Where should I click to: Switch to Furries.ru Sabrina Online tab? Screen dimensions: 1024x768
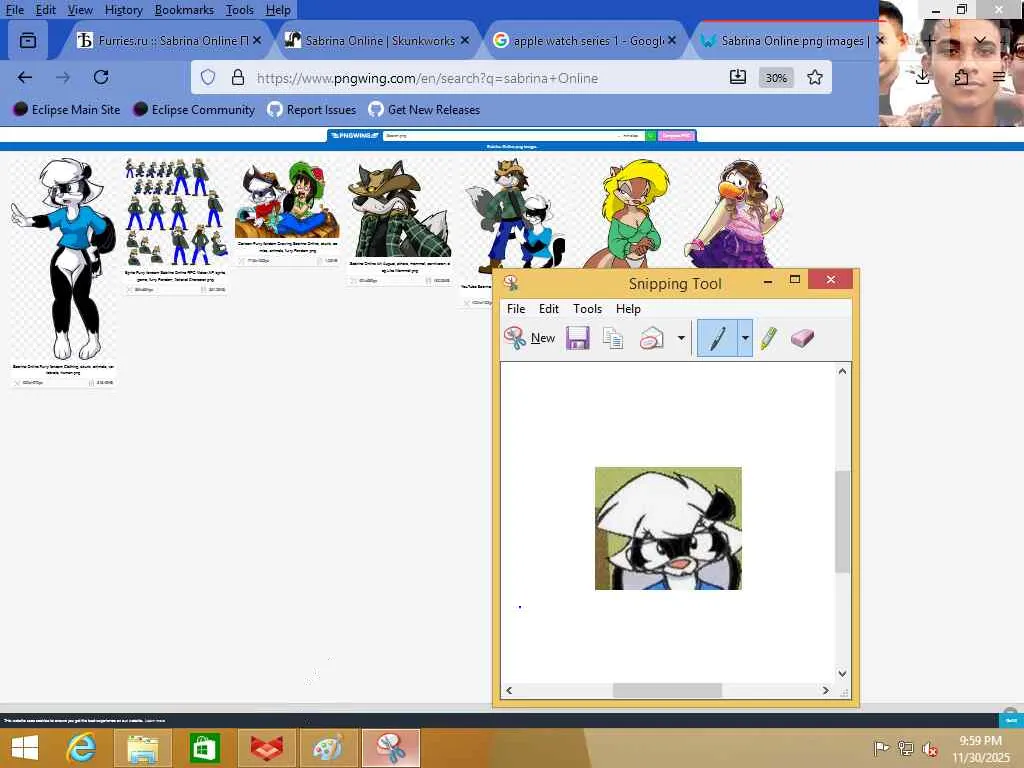coord(163,40)
